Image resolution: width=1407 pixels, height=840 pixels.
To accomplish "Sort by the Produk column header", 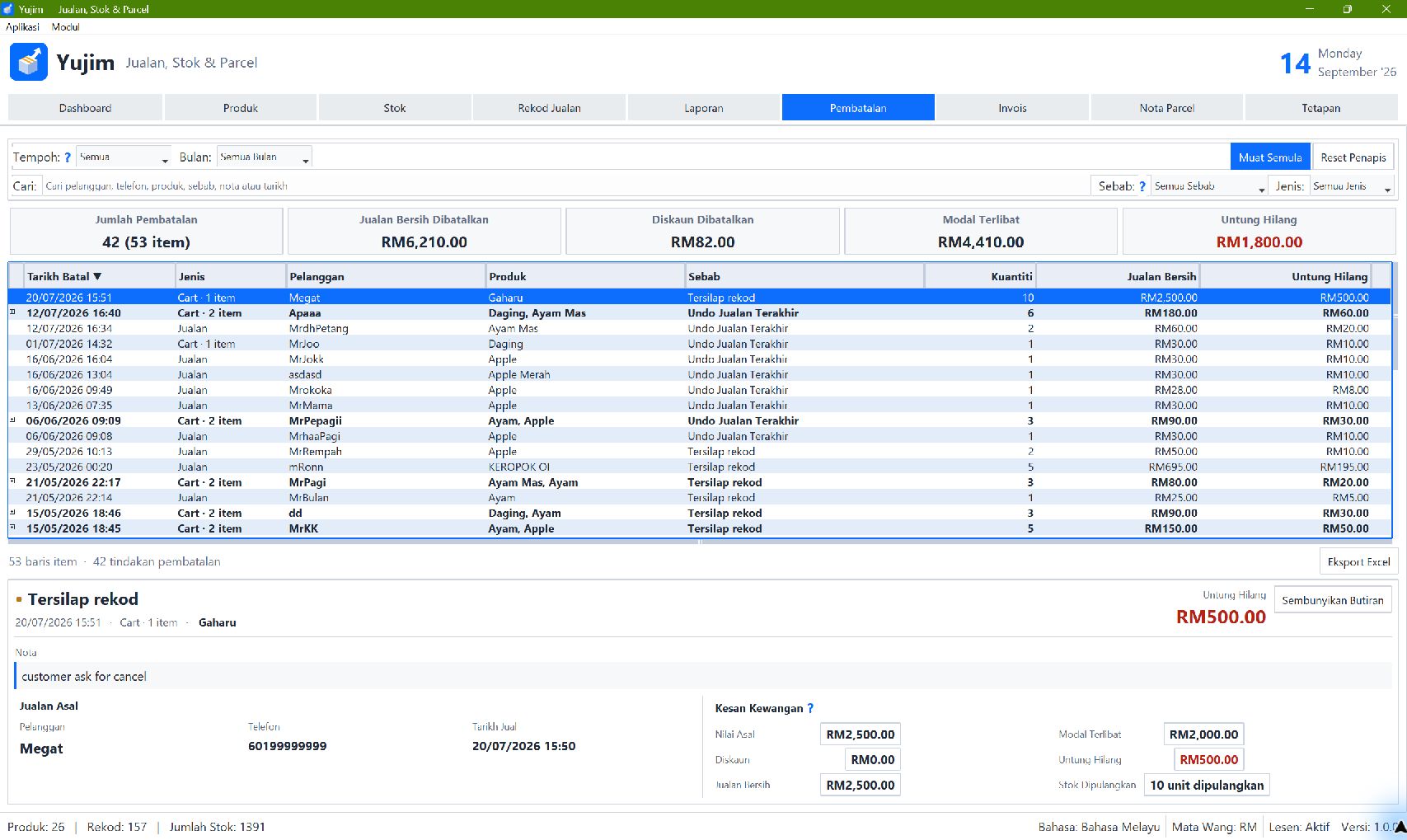I will point(585,276).
